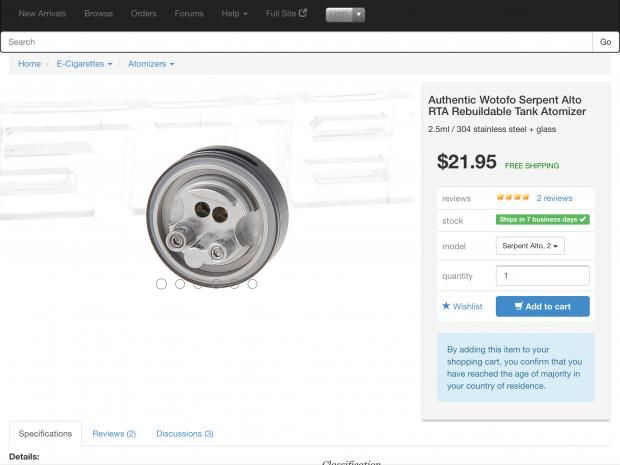Click the age of majority notice text

(515, 368)
